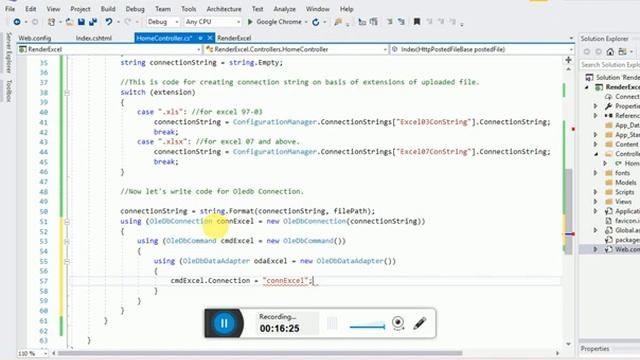Close the HomeController.cs tab

tap(210, 38)
